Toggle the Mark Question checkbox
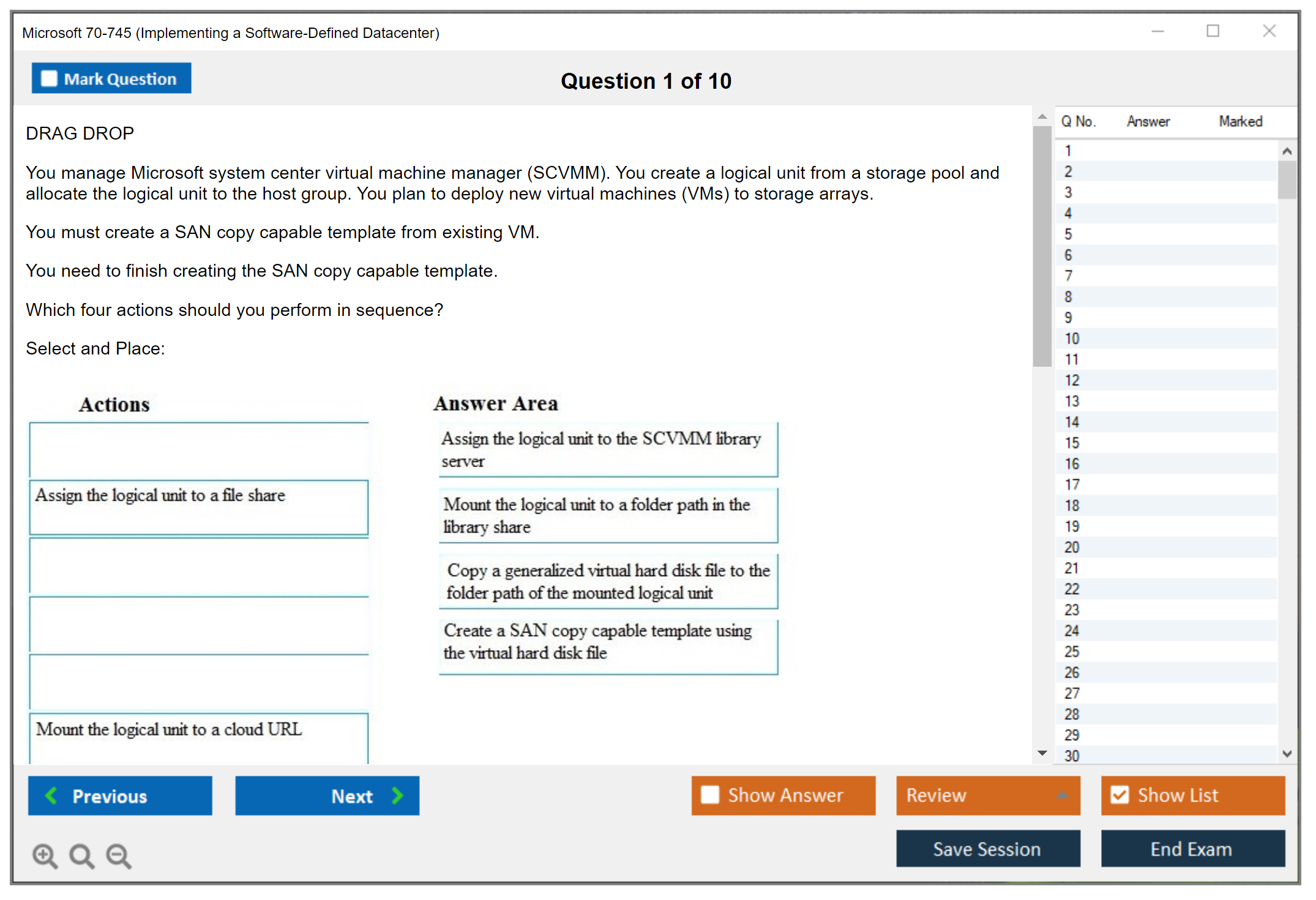Image resolution: width=1316 pixels, height=900 pixels. pos(49,78)
